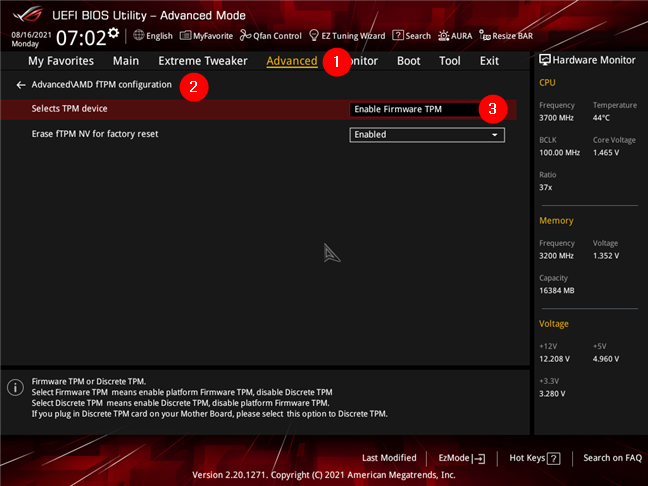The width and height of the screenshot is (648, 486).
Task: Click the info icon in help panel
Action: click(15, 388)
